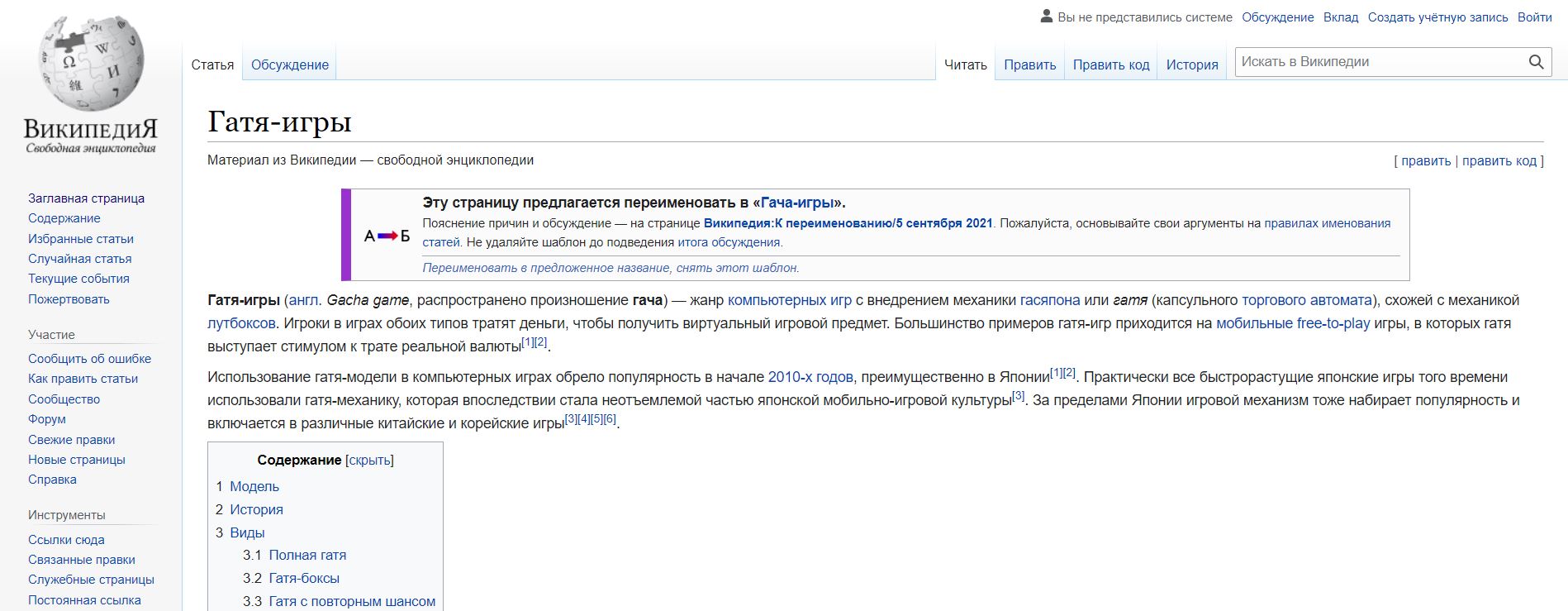Click the править section edit link
Image resolution: width=1568 pixels, height=611 pixels.
(x=1426, y=161)
